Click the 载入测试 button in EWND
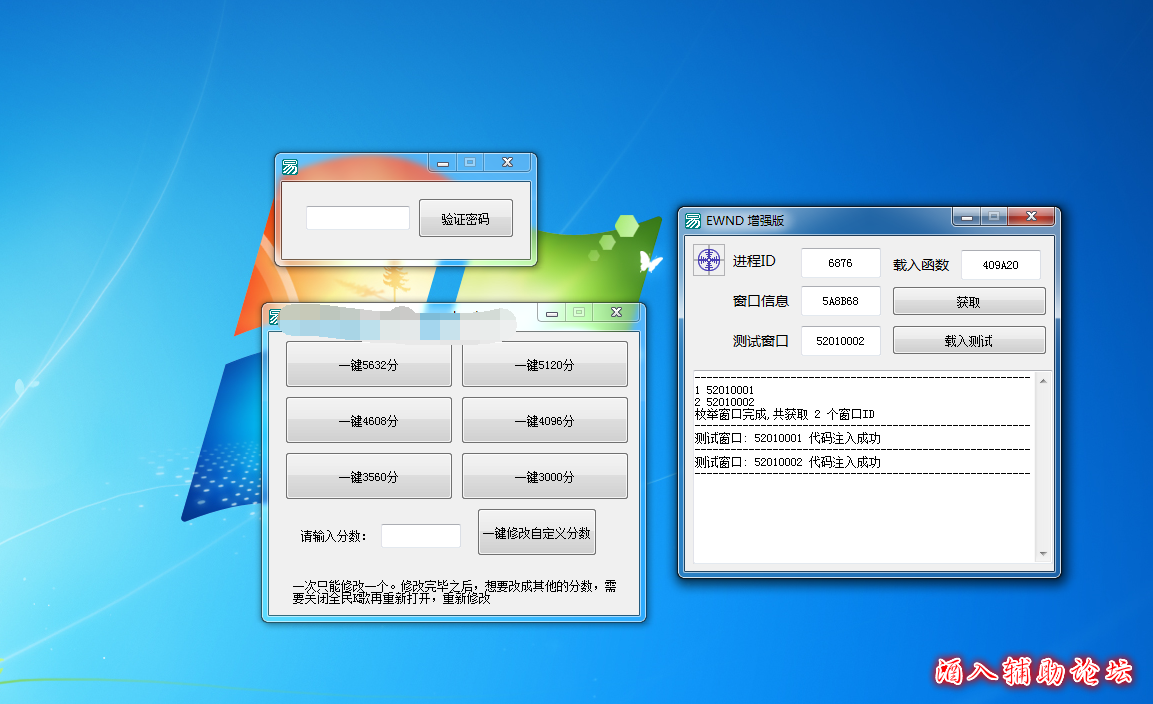Image resolution: width=1153 pixels, height=704 pixels. point(968,341)
